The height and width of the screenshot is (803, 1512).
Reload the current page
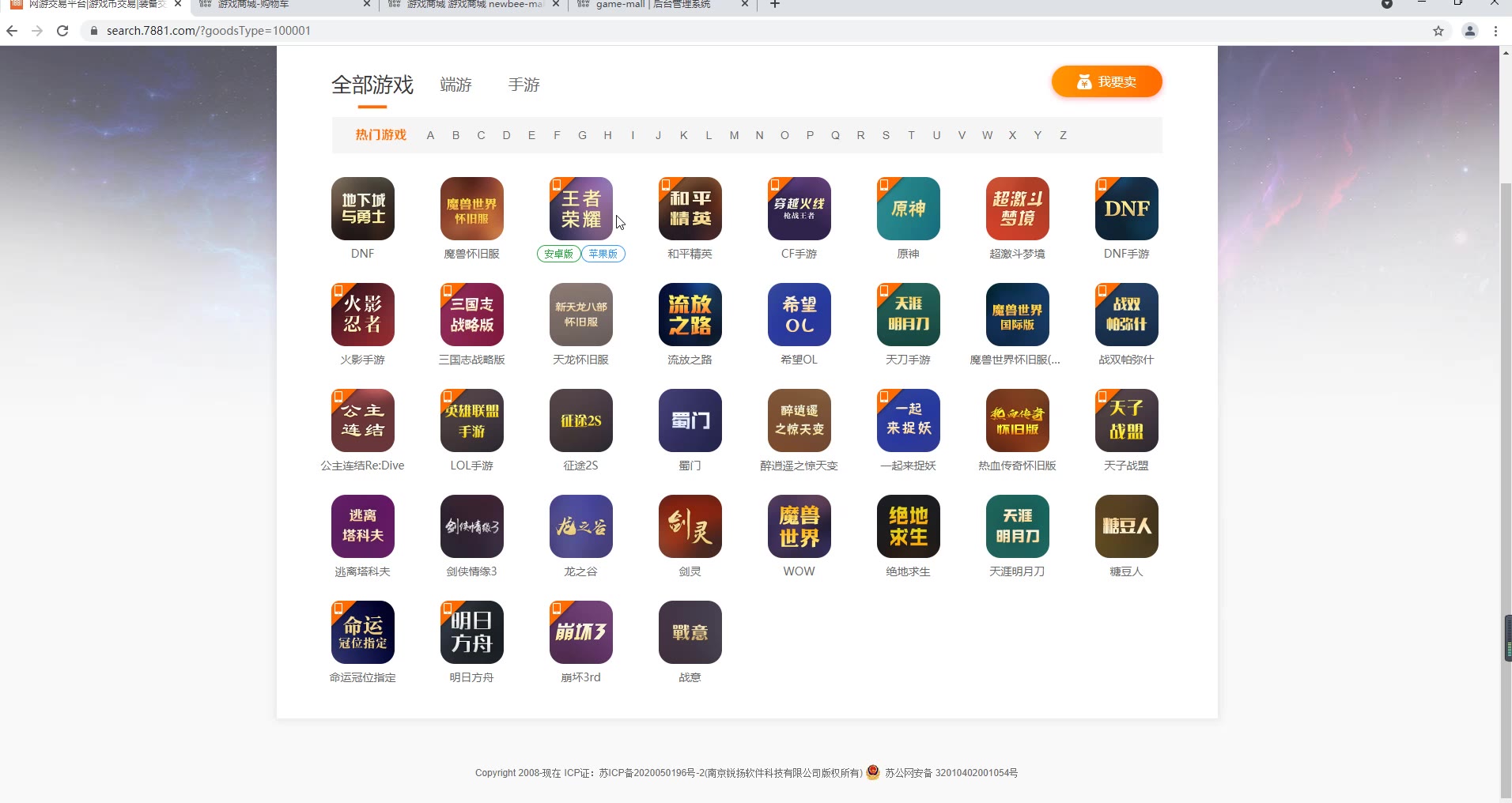[x=62, y=31]
